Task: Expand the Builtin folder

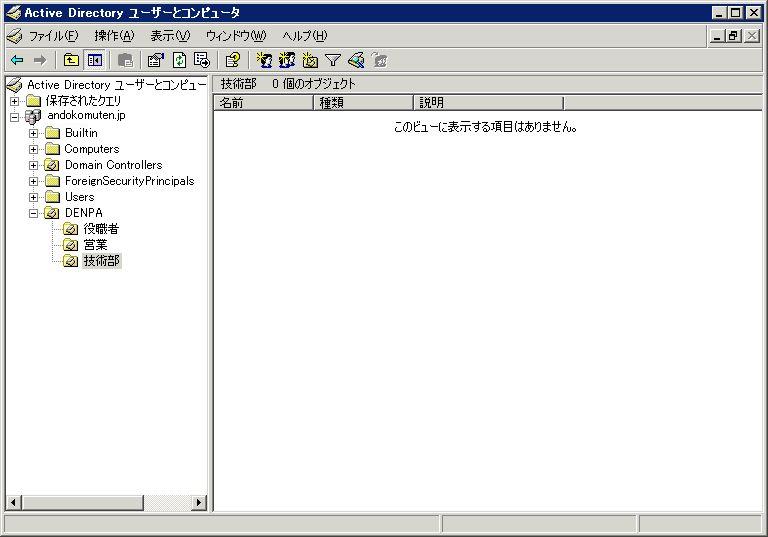Action: click(33, 133)
